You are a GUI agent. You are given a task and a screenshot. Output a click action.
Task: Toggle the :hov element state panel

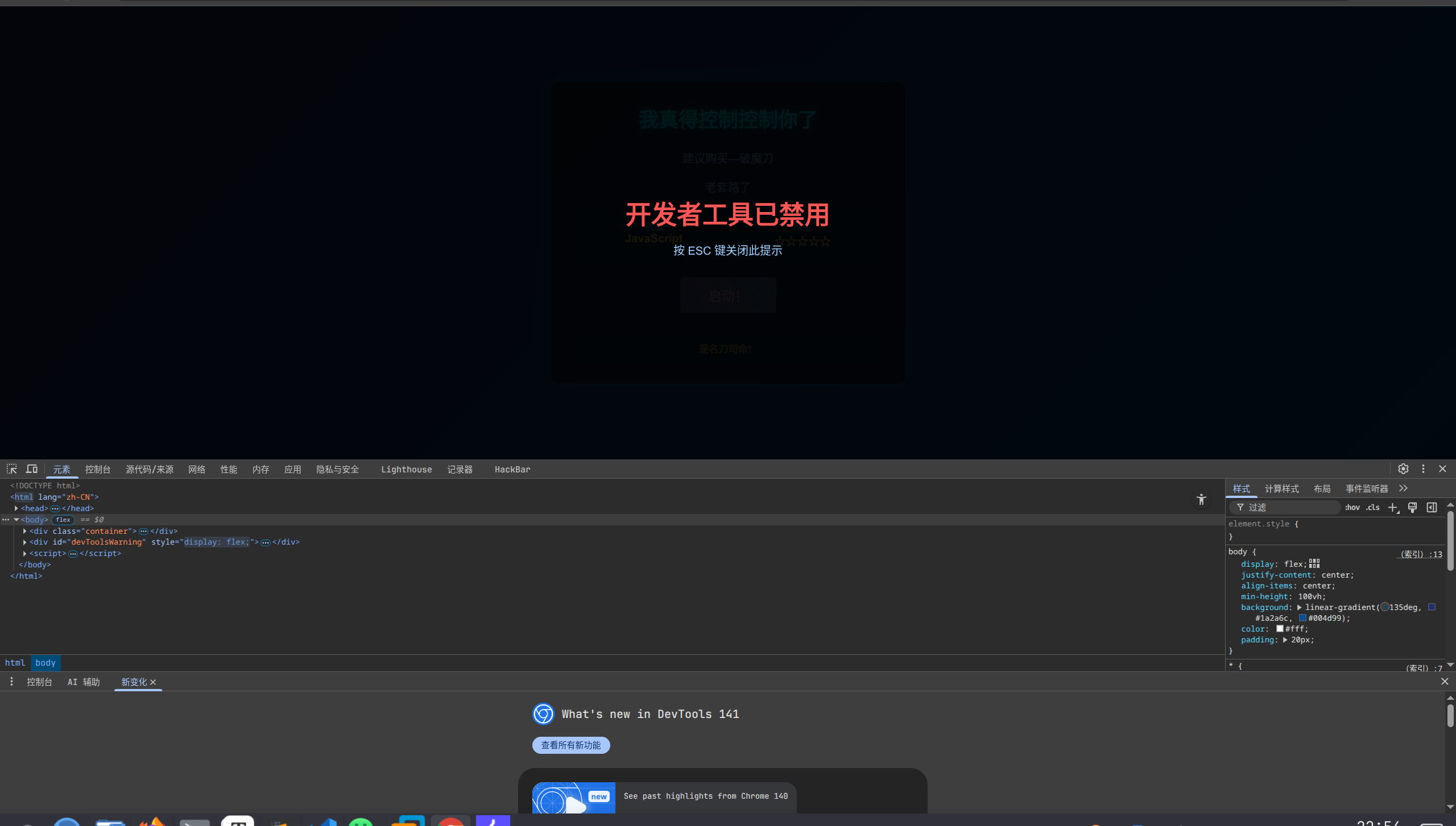[x=1352, y=508]
